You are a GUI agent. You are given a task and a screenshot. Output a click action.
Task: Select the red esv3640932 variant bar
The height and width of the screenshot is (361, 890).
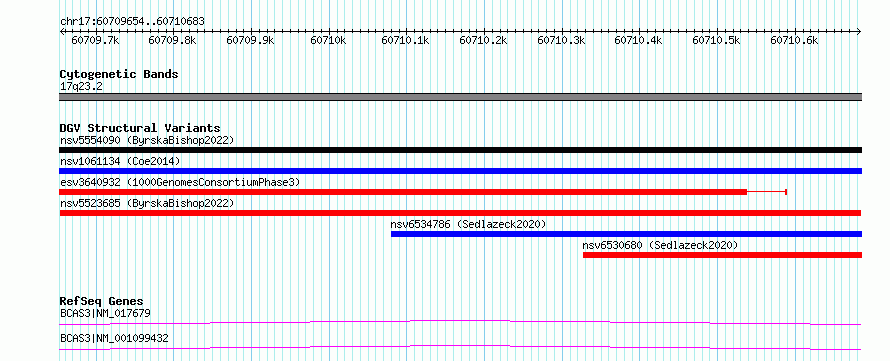(403, 192)
